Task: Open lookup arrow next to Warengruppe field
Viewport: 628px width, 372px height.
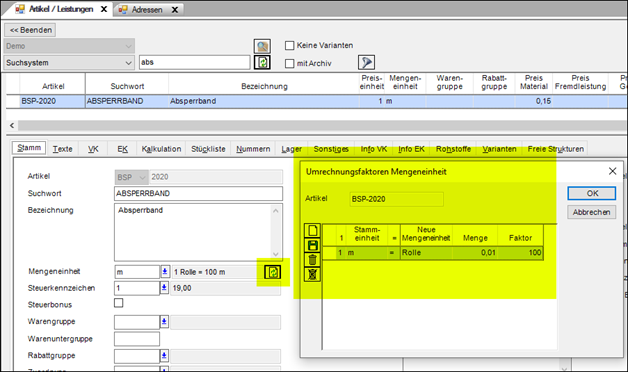Action: click(164, 322)
